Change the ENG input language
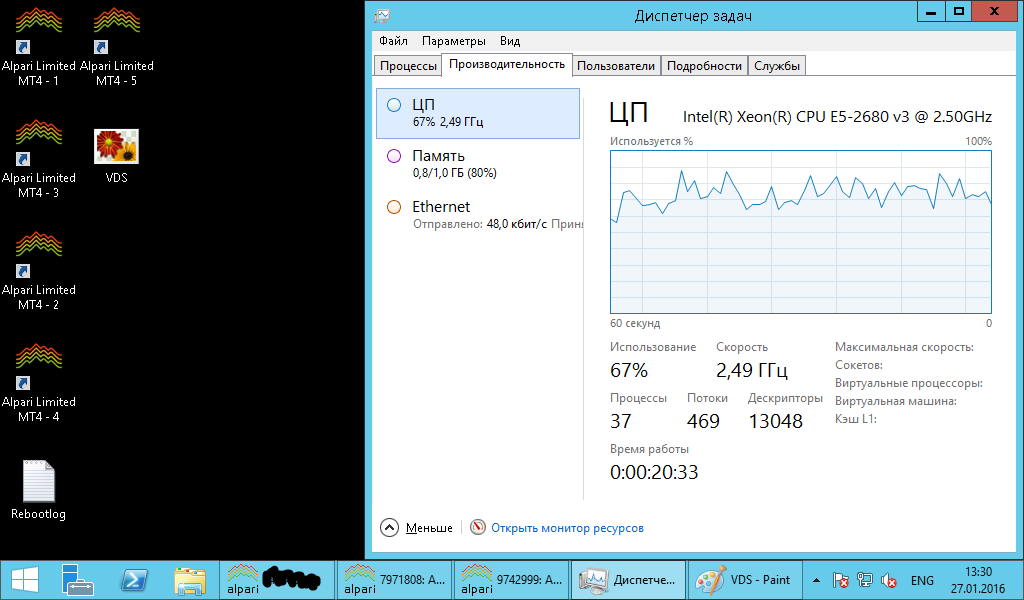 (922, 580)
